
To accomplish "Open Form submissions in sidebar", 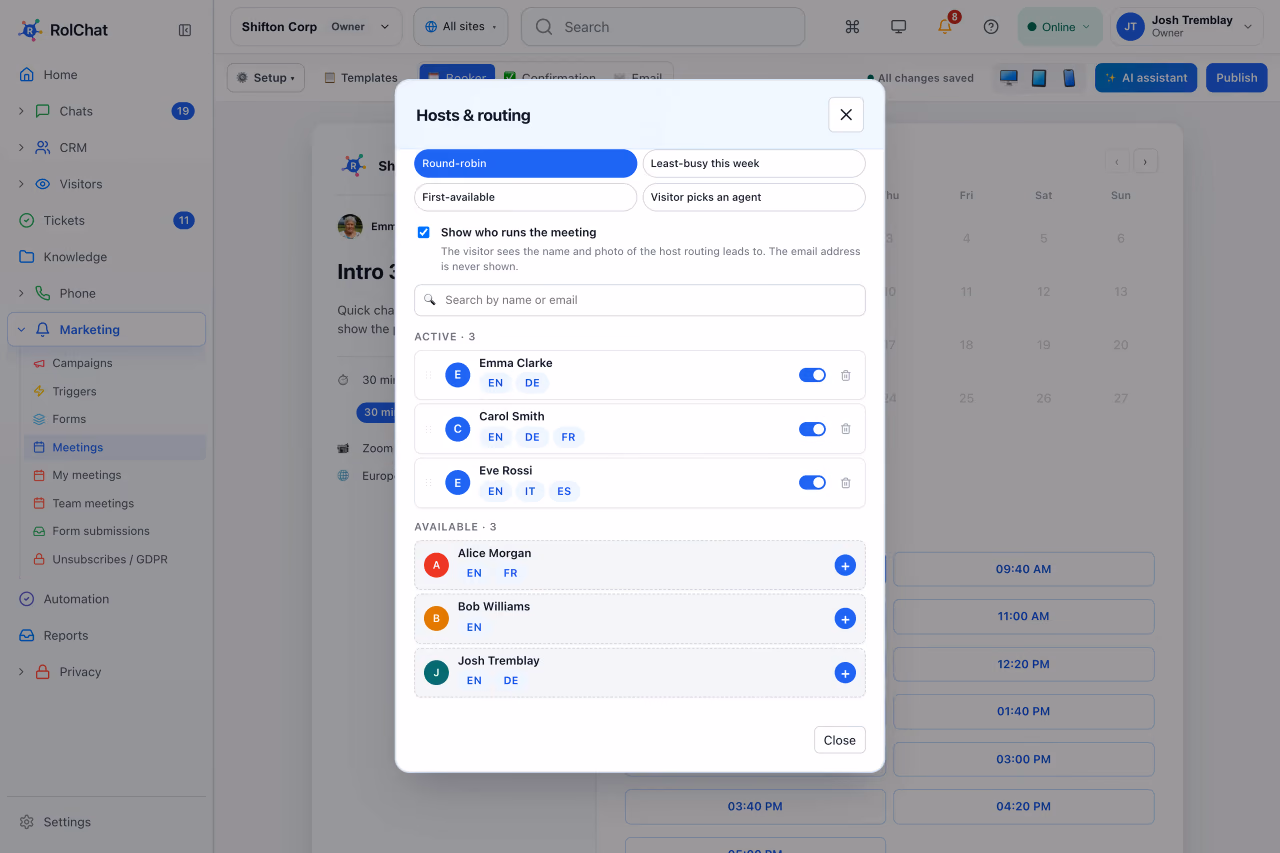I will pos(101,531).
